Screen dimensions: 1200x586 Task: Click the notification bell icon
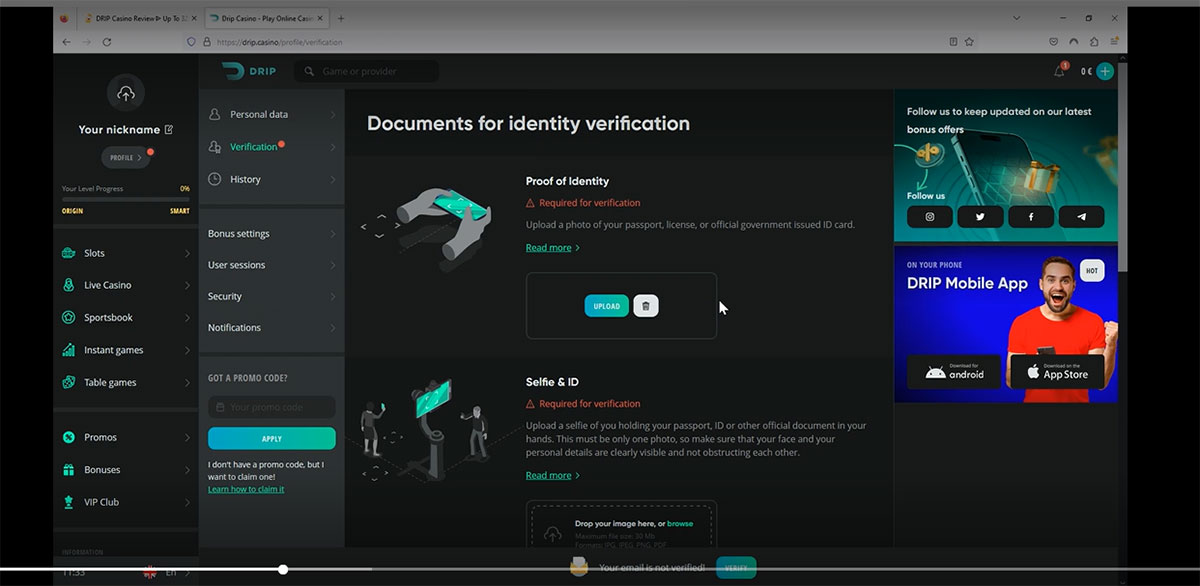pyautogui.click(x=1059, y=70)
